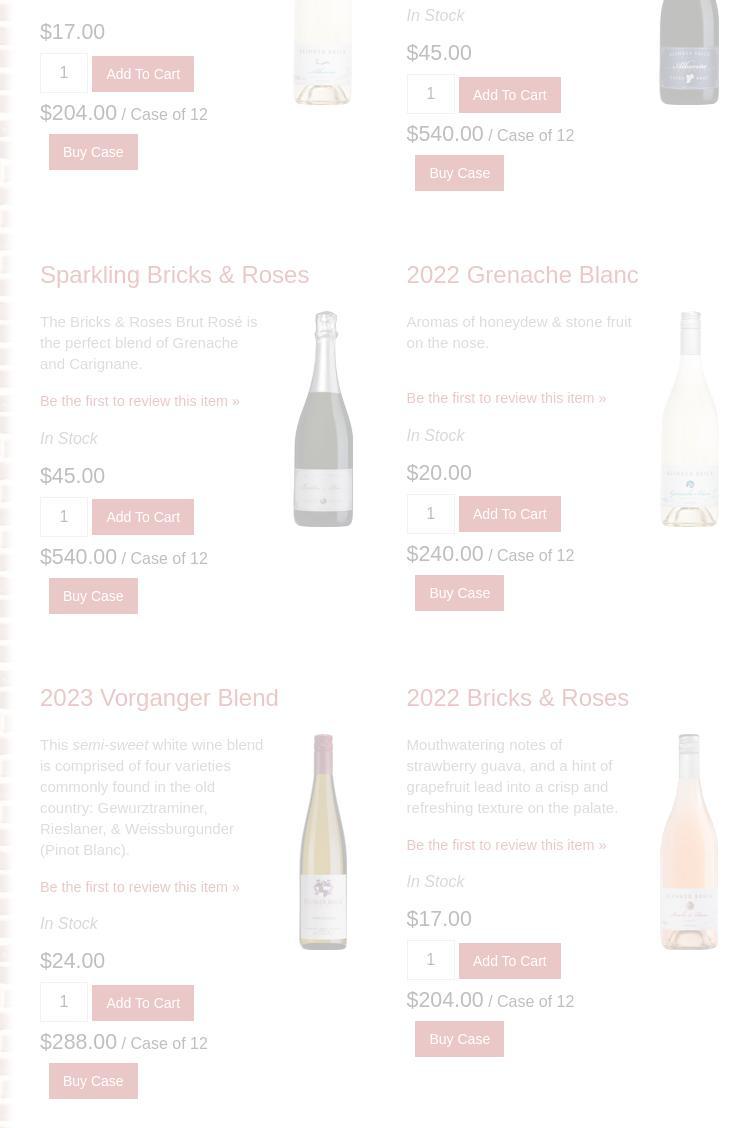Add Sparkling Bricks & Roses to cart
The width and height of the screenshot is (745, 1128).
tap(143, 517)
